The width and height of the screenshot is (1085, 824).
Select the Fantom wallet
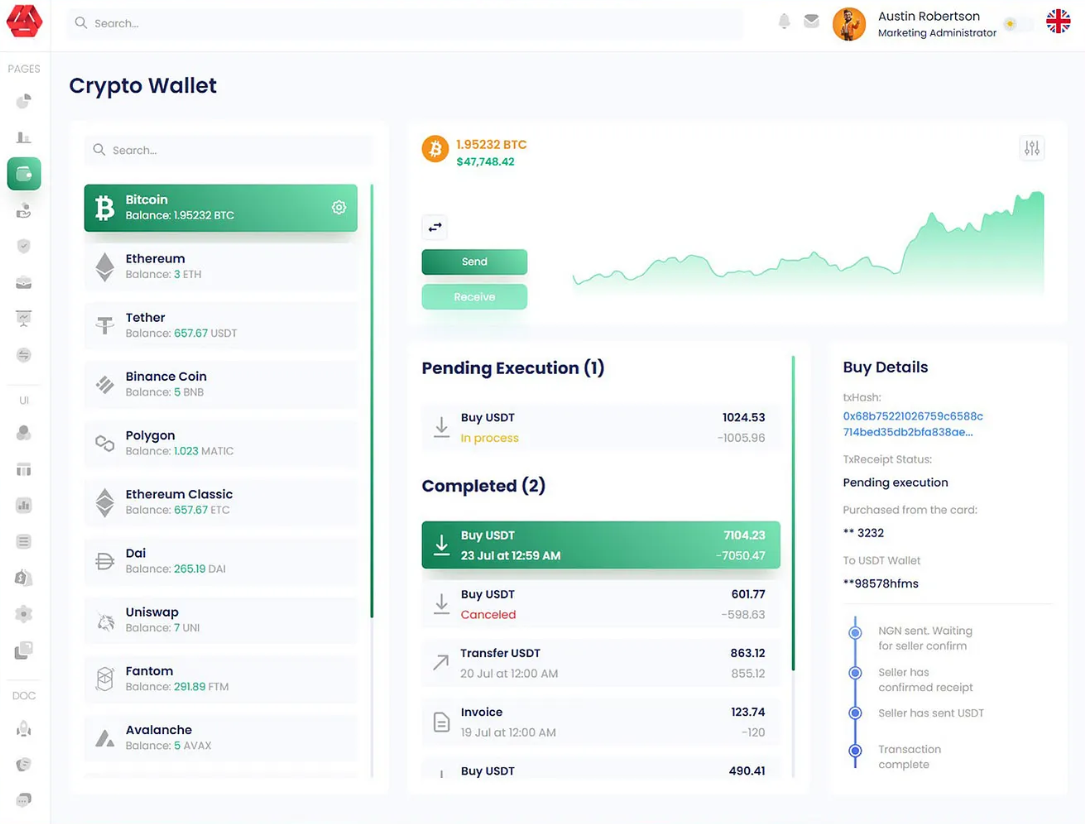[221, 679]
